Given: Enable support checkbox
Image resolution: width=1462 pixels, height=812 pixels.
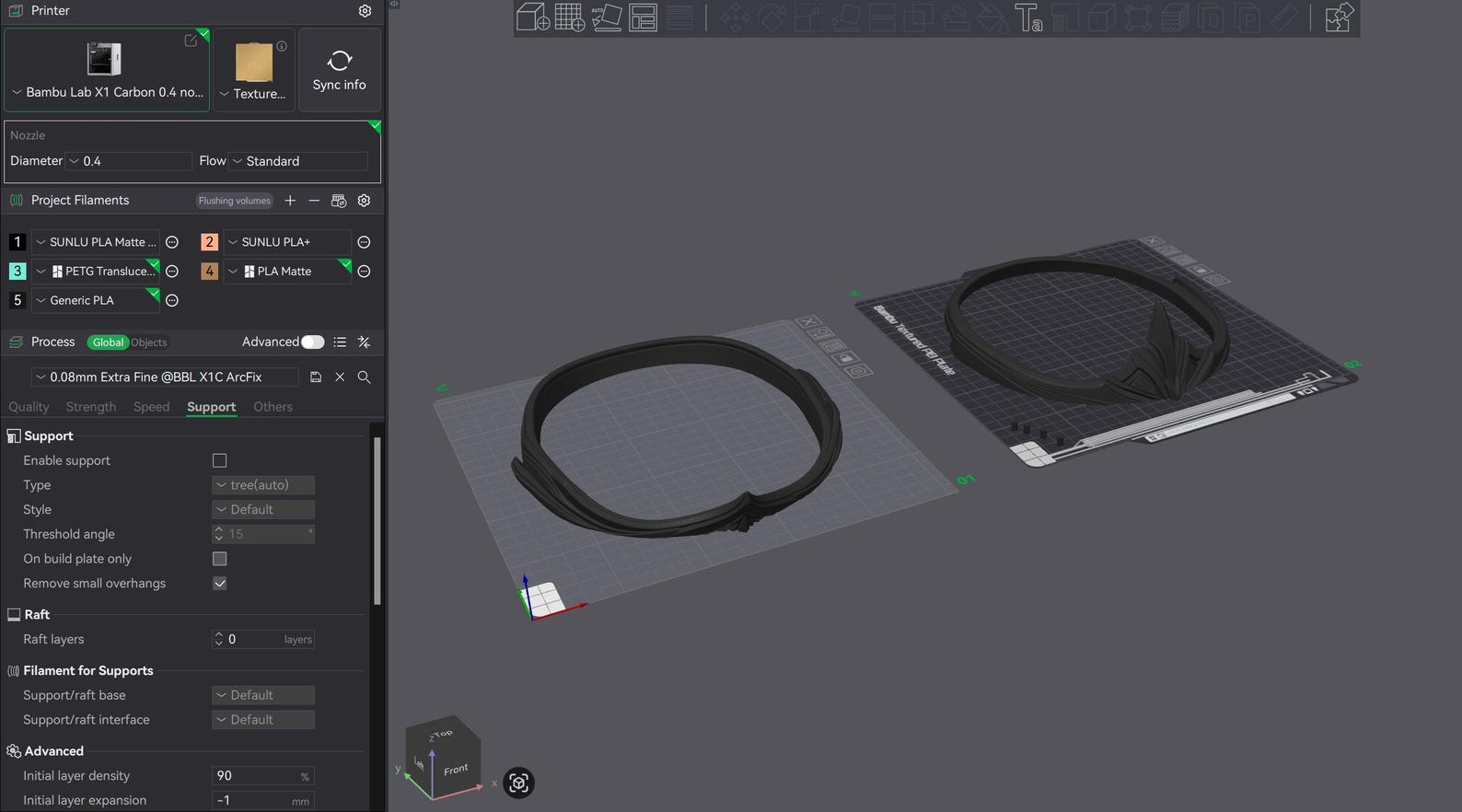Looking at the screenshot, I should click(x=219, y=460).
